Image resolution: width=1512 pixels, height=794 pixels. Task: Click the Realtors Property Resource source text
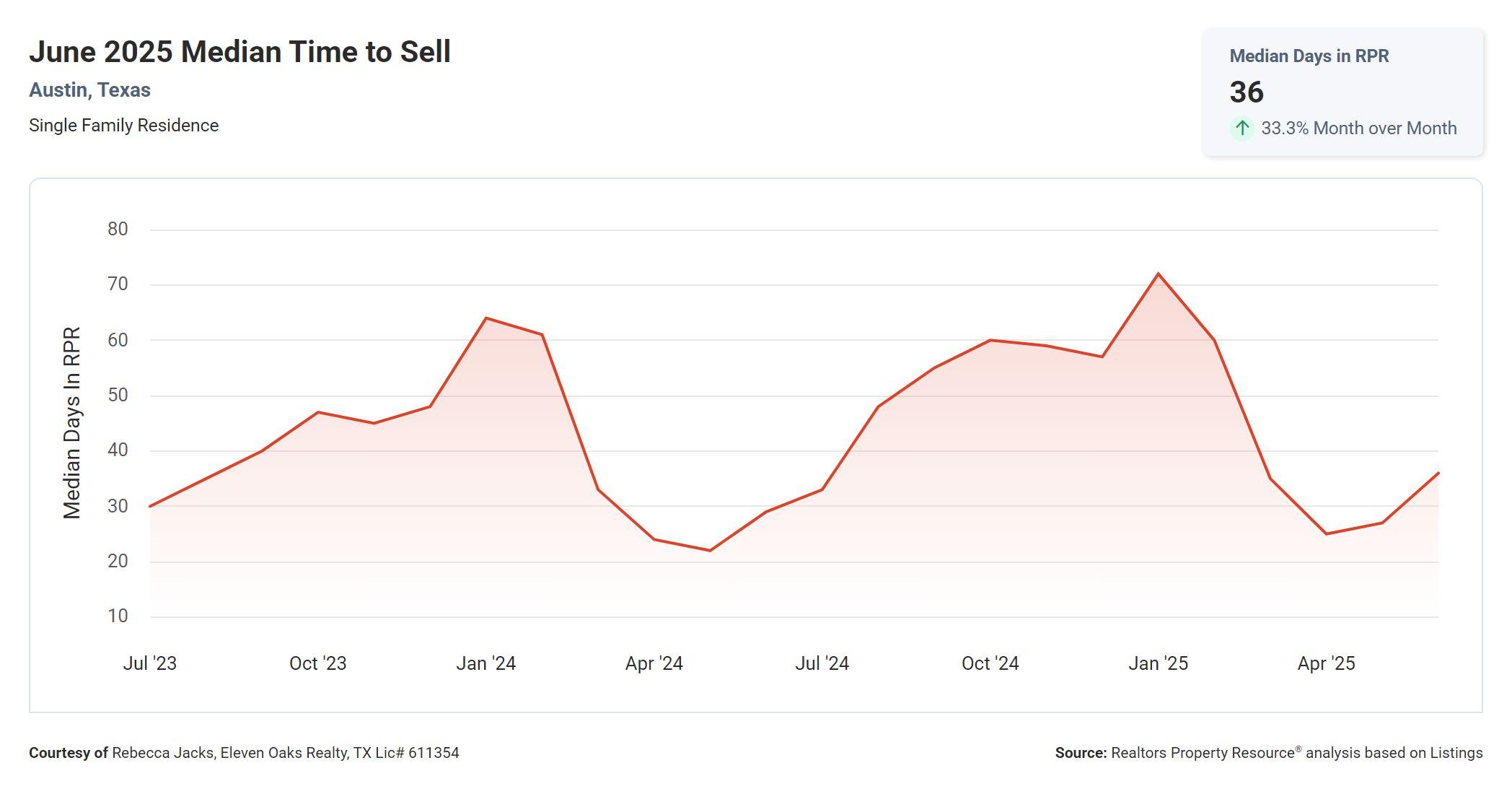tap(1268, 753)
